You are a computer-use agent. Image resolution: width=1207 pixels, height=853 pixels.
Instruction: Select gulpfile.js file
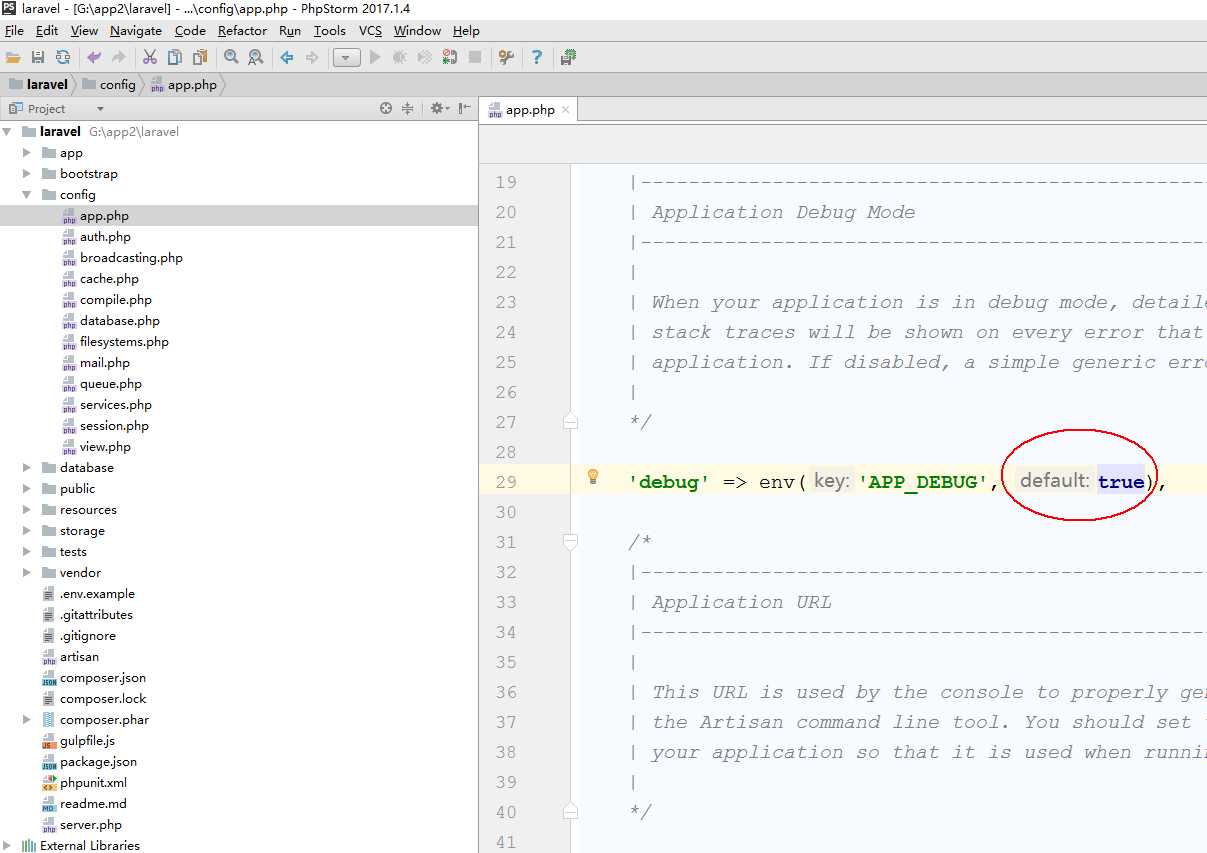[x=87, y=741]
